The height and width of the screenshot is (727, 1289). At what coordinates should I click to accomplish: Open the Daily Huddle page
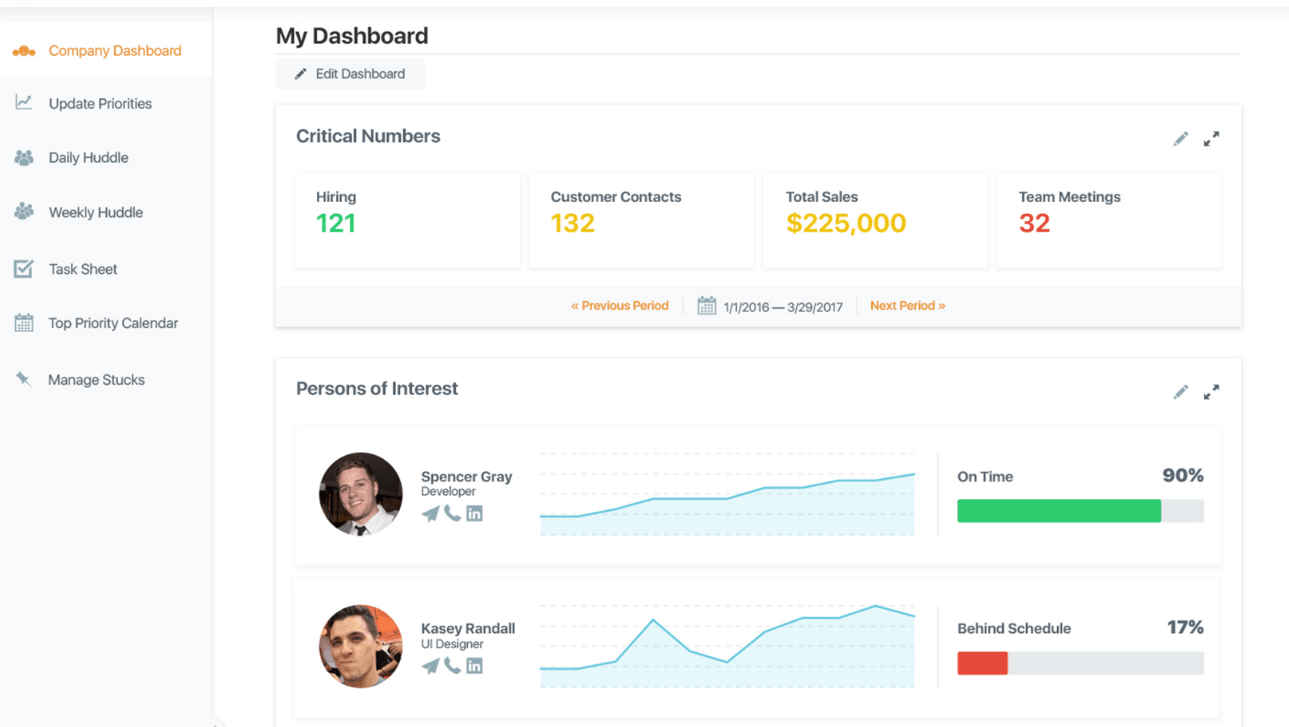coord(88,157)
